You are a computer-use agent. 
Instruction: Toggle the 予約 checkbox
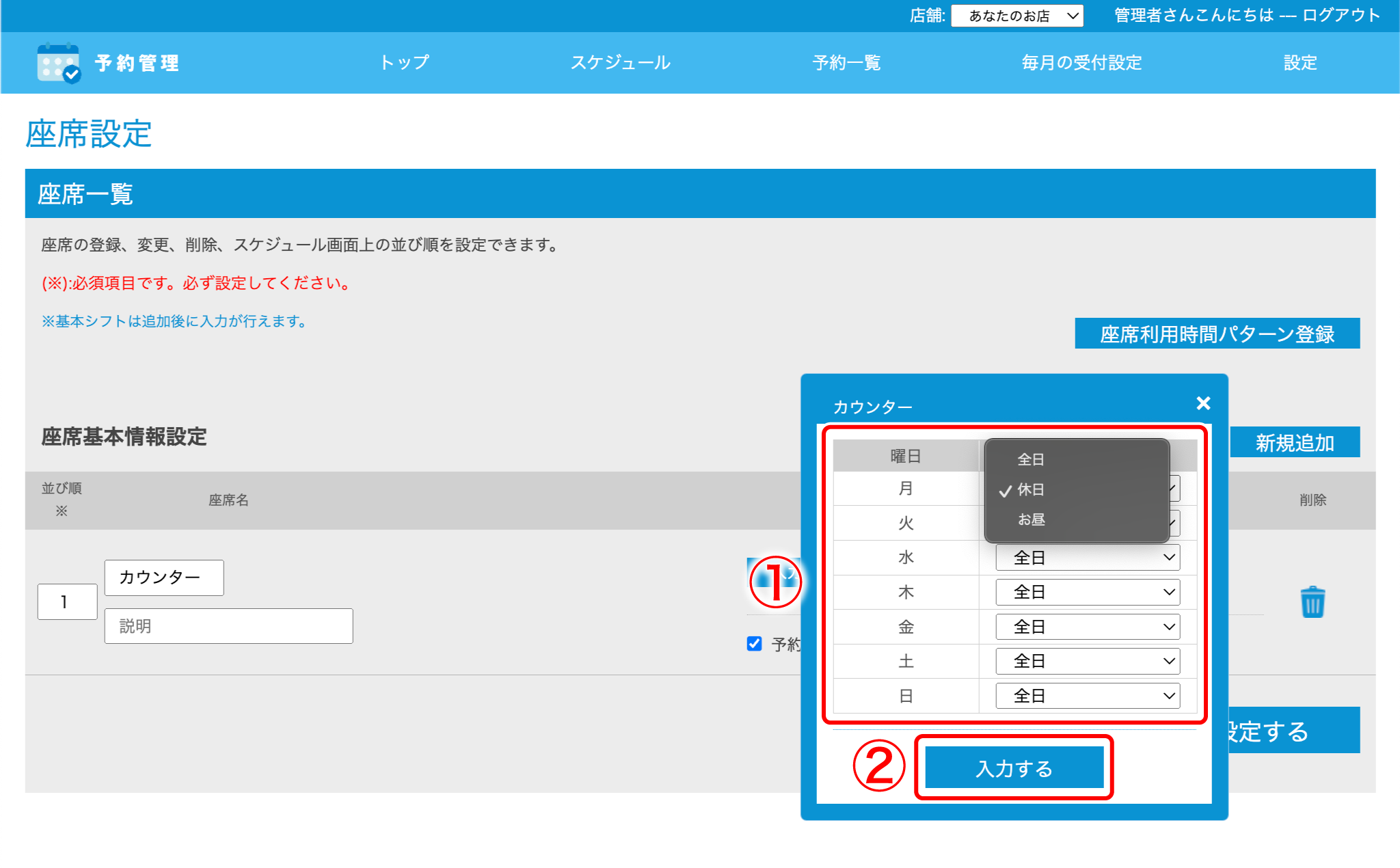coord(755,644)
